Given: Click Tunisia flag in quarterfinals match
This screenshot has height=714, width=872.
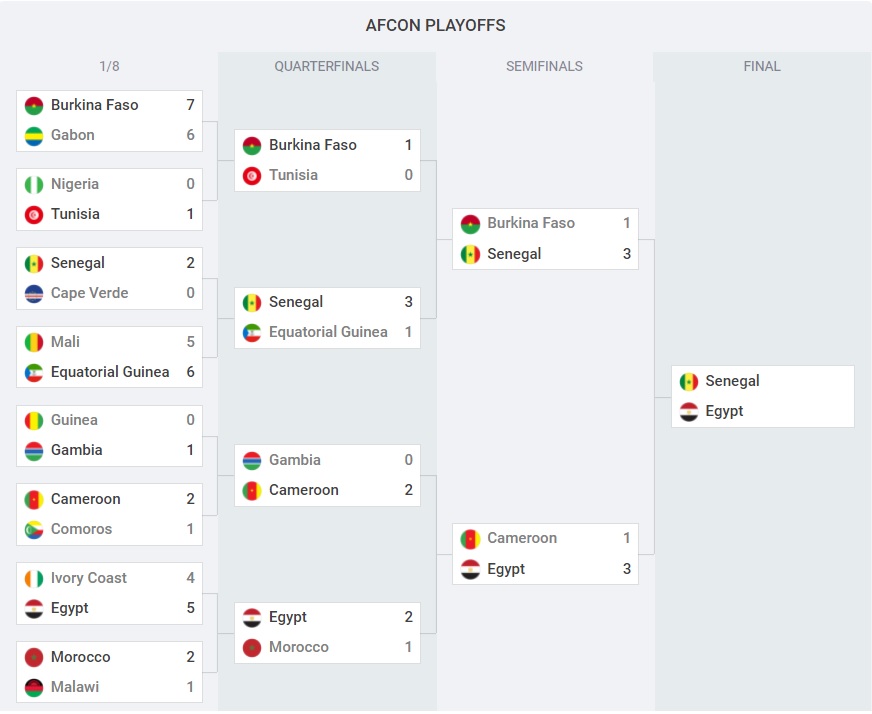Looking at the screenshot, I should [x=252, y=175].
